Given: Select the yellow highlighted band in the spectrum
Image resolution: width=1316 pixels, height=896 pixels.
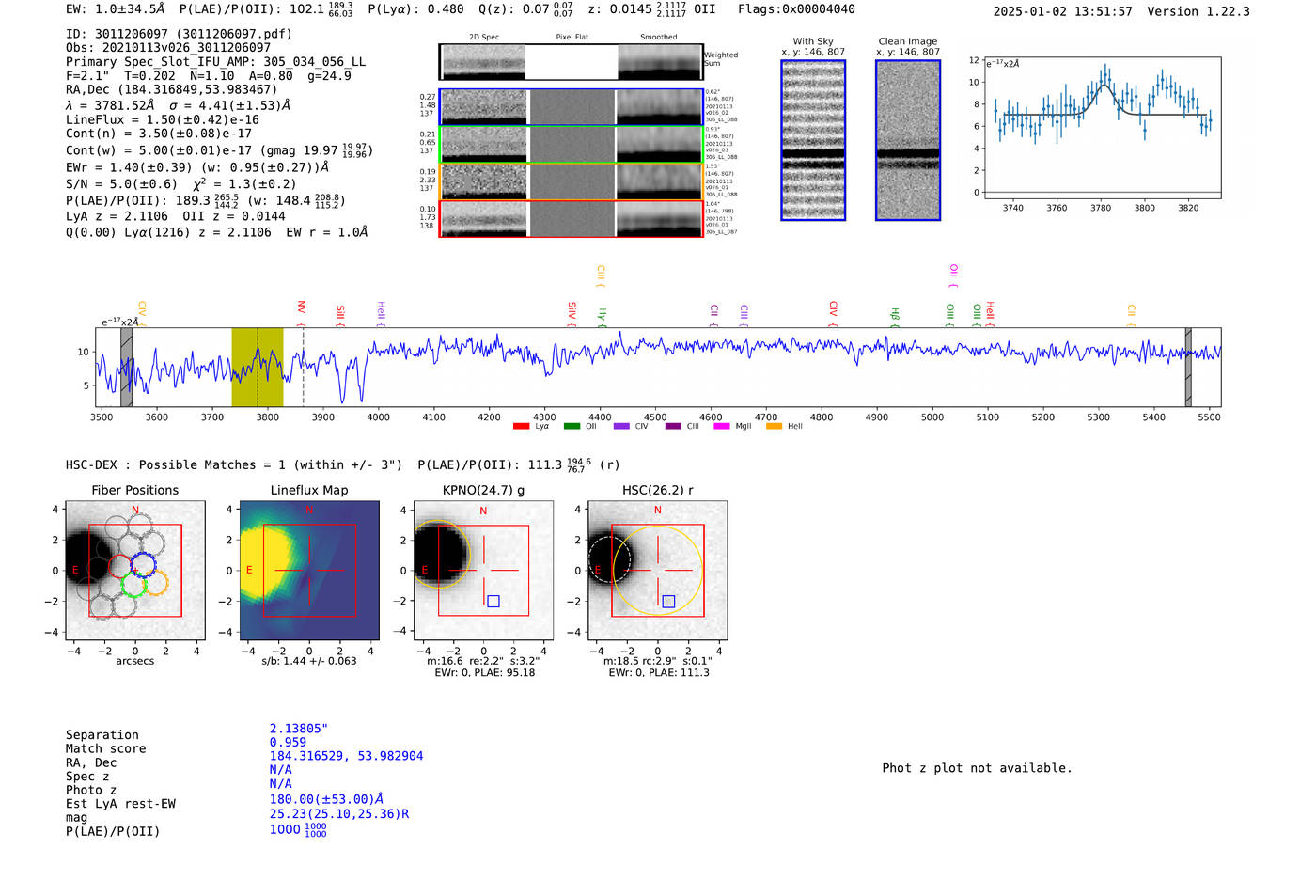Looking at the screenshot, I should click(258, 368).
